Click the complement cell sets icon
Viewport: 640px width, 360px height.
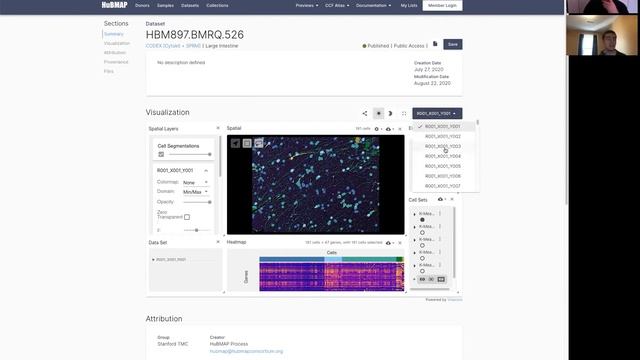click(441, 279)
